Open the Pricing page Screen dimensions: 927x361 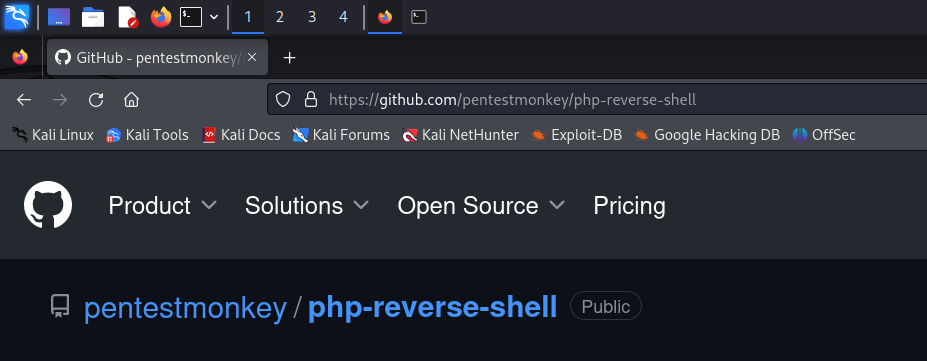point(630,206)
